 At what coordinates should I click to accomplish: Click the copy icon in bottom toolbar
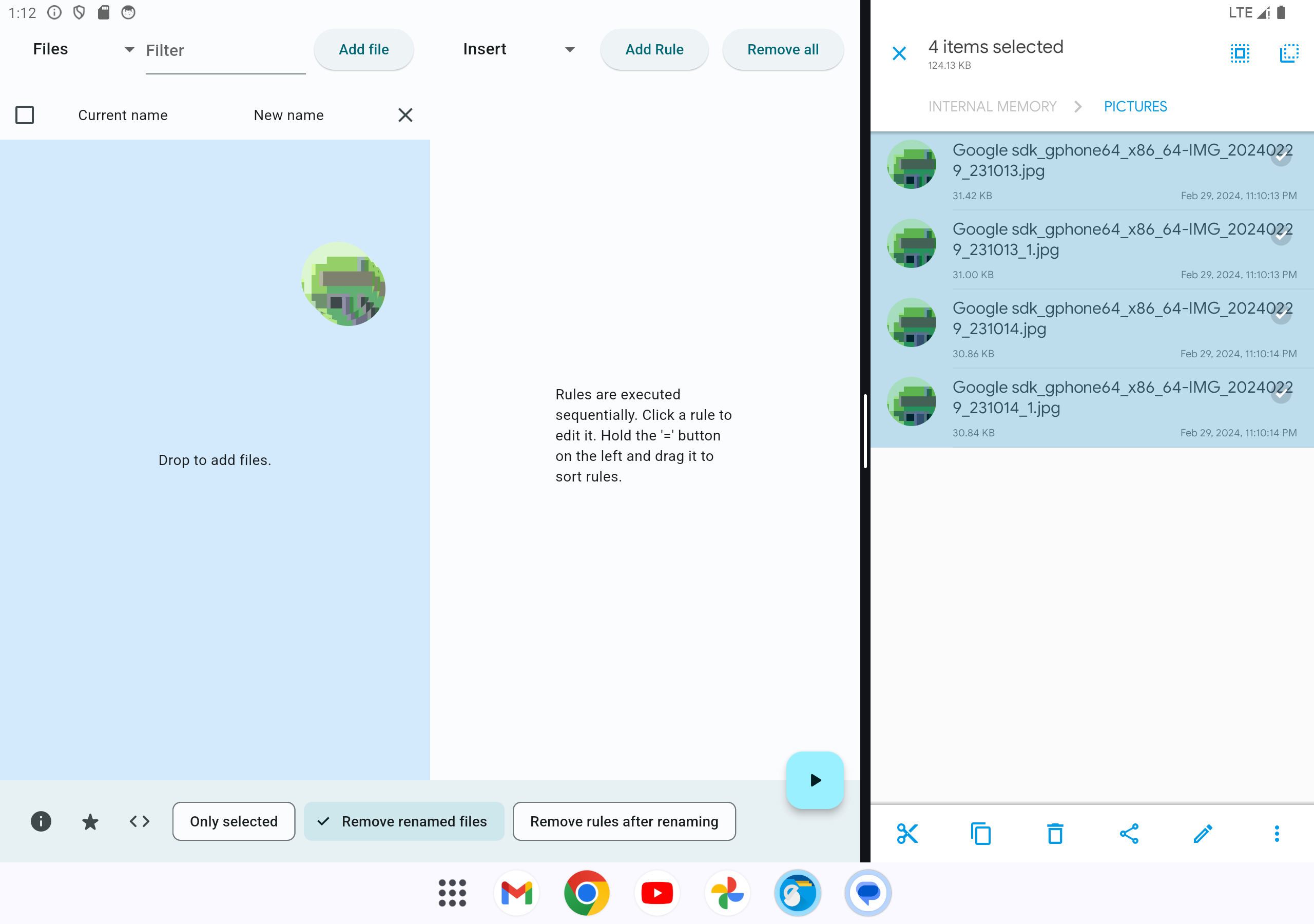981,834
